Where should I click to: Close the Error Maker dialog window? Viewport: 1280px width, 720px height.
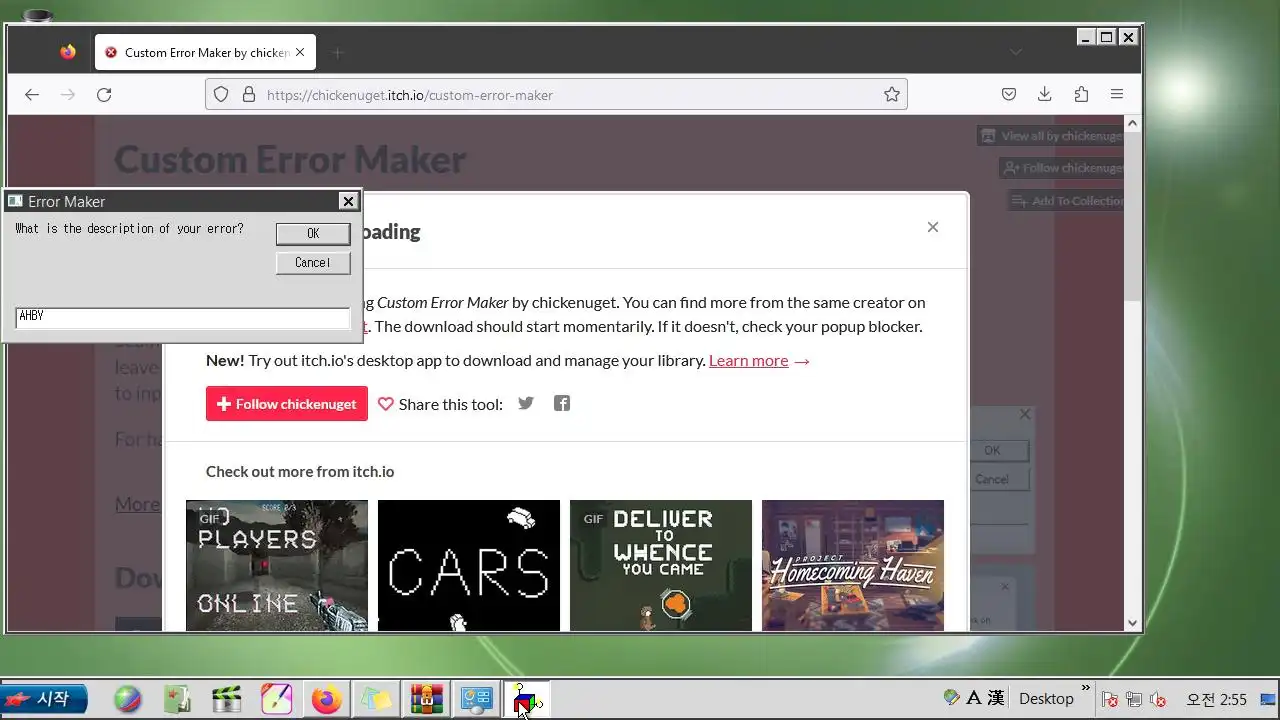[x=348, y=201]
